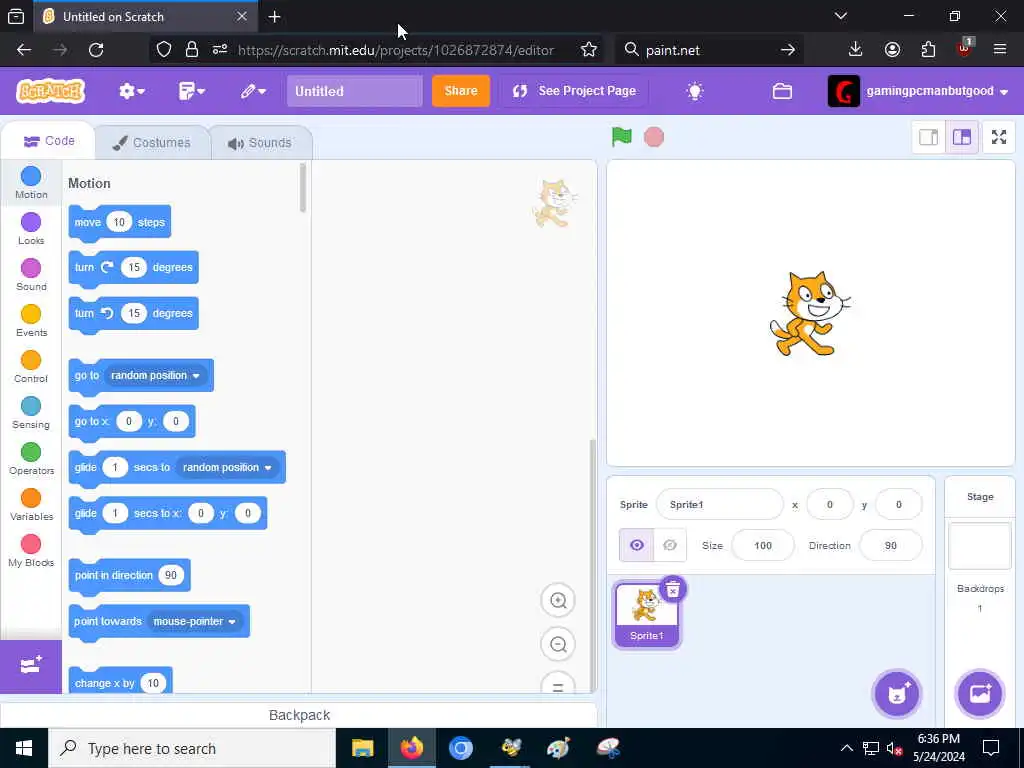The width and height of the screenshot is (1024, 768).
Task: Reload the browser page
Action: tap(96, 50)
